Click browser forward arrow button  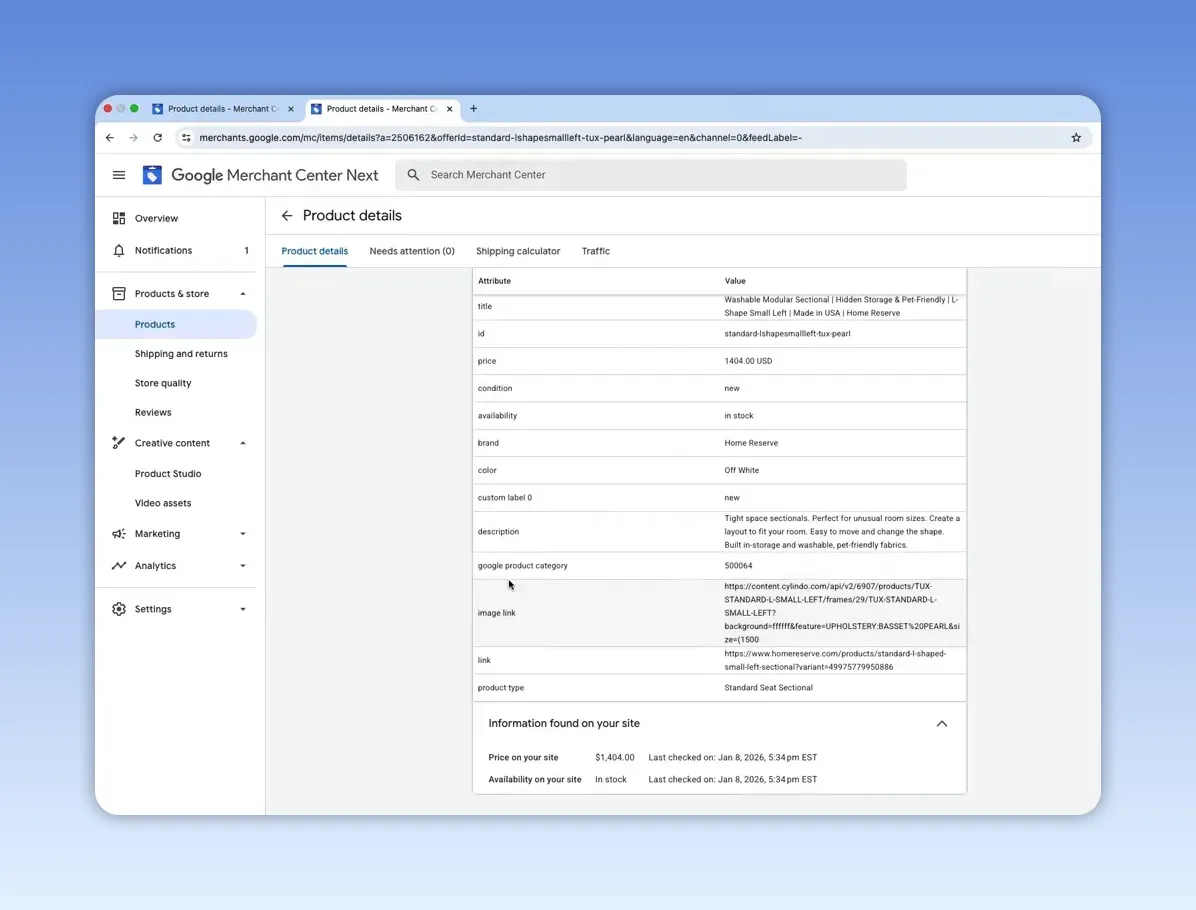pos(133,138)
